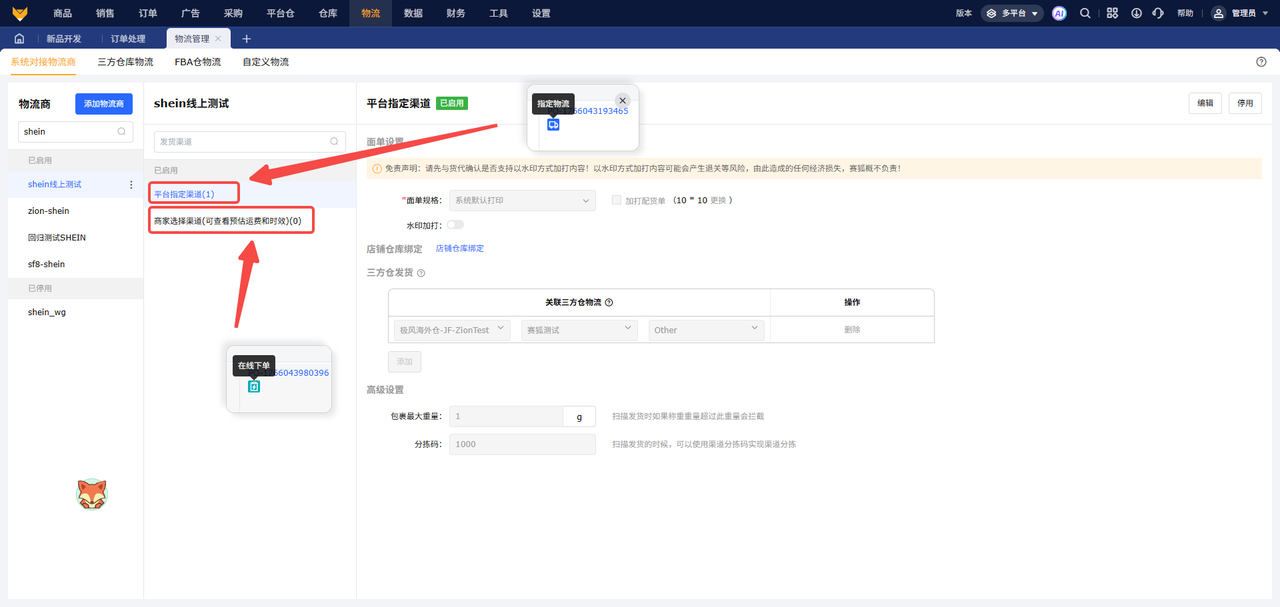Expand the 管理员 account menu

(x=1239, y=13)
